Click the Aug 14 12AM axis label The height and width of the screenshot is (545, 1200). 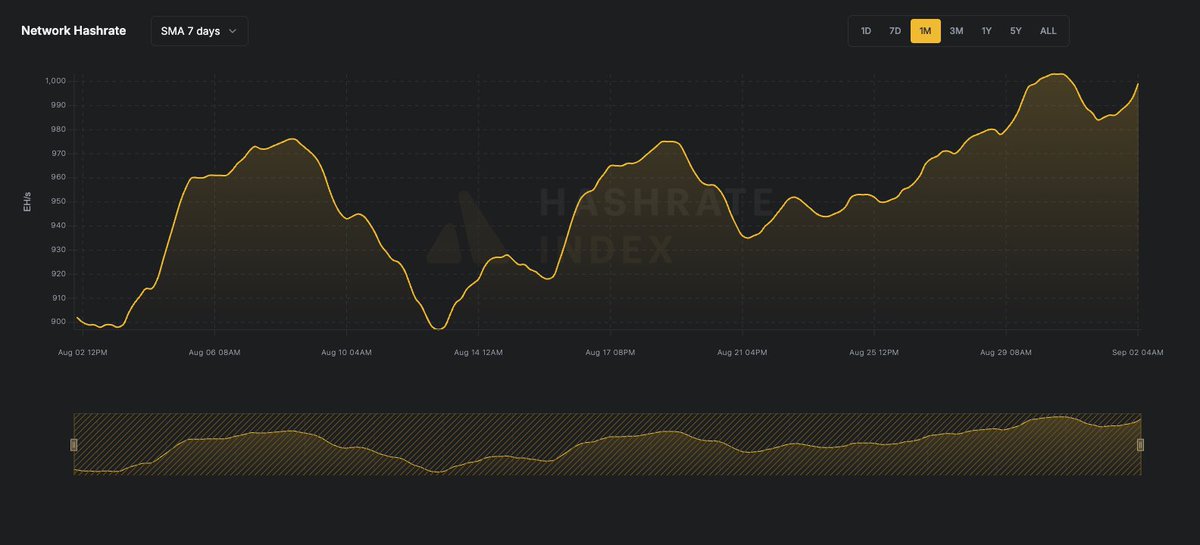click(478, 352)
